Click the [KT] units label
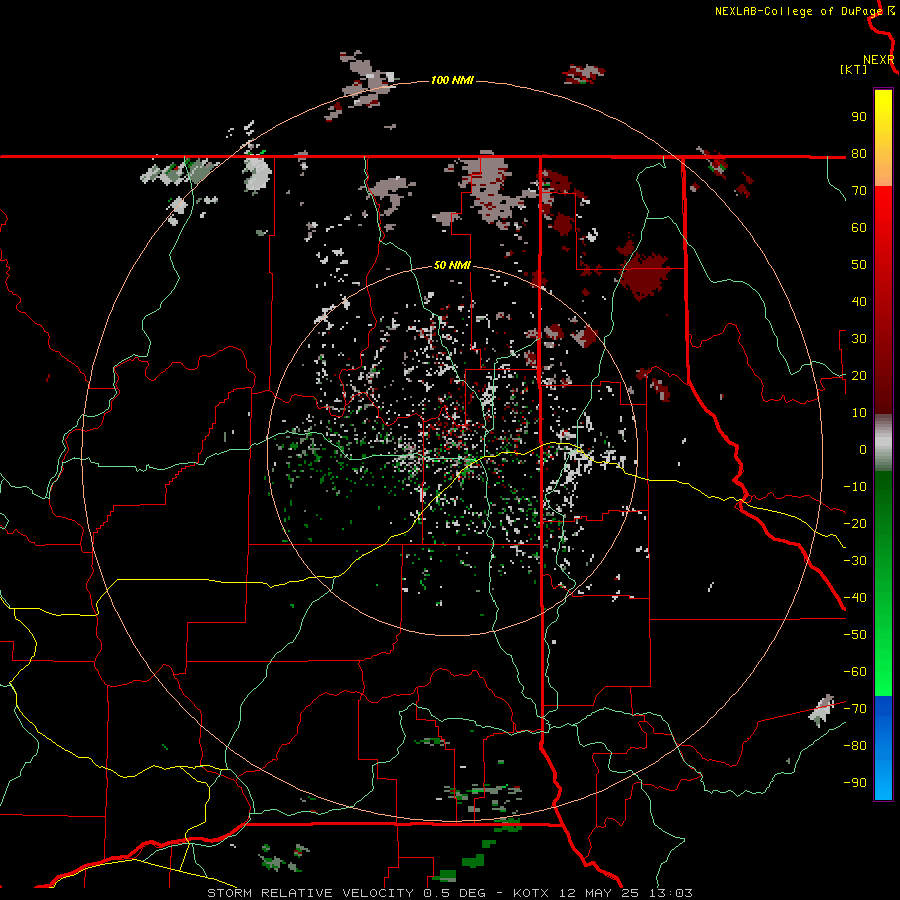900x900 pixels. tap(854, 69)
